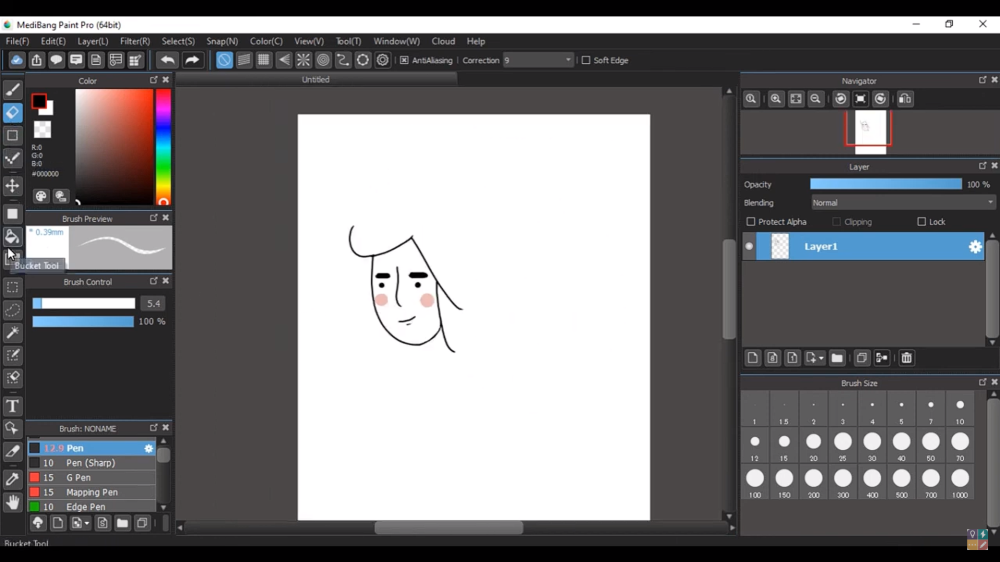Image resolution: width=1000 pixels, height=562 pixels.
Task: Click the Undo arrow in the toolbar
Action: coord(168,60)
